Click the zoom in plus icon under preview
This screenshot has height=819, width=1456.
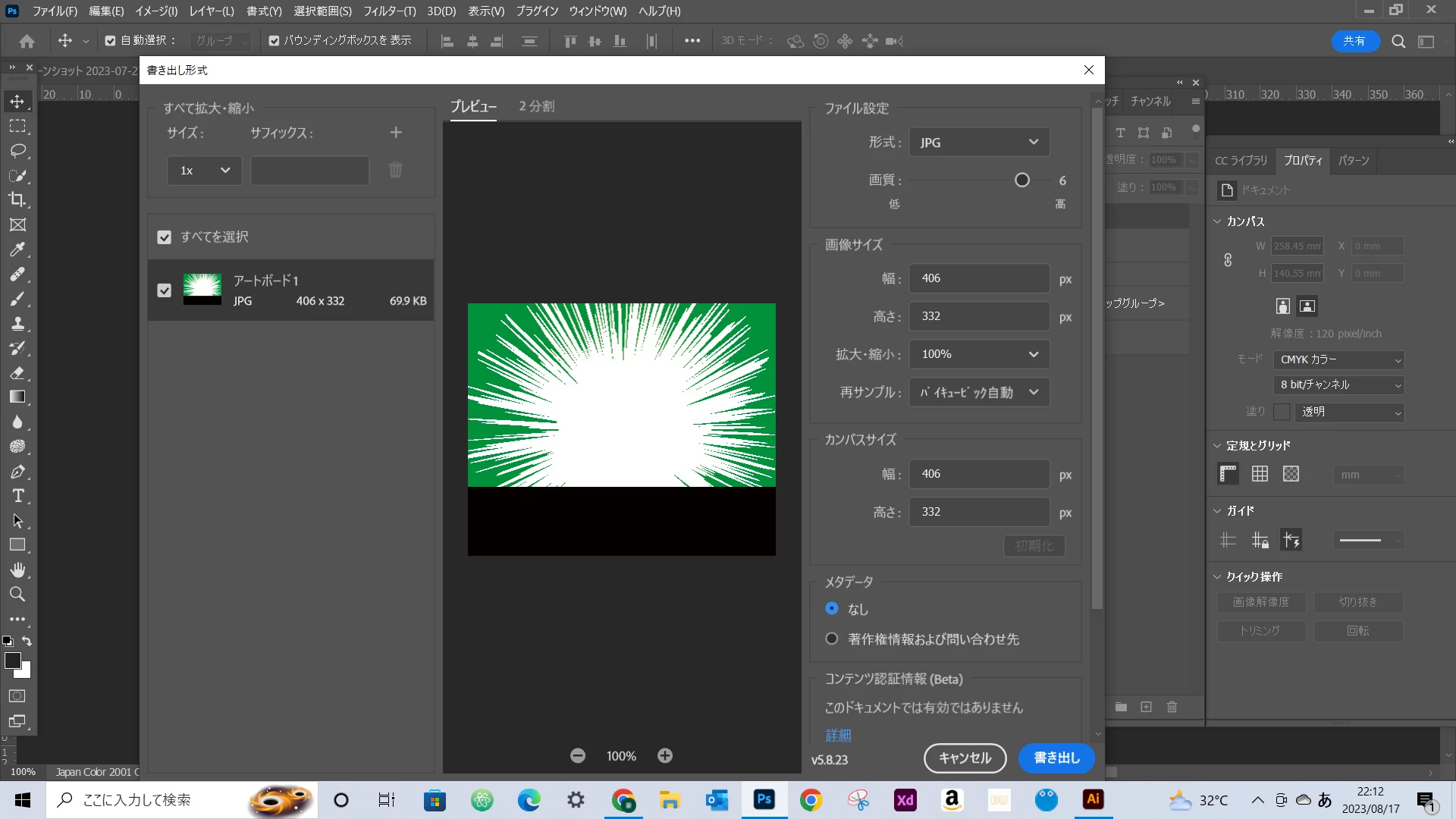[665, 756]
